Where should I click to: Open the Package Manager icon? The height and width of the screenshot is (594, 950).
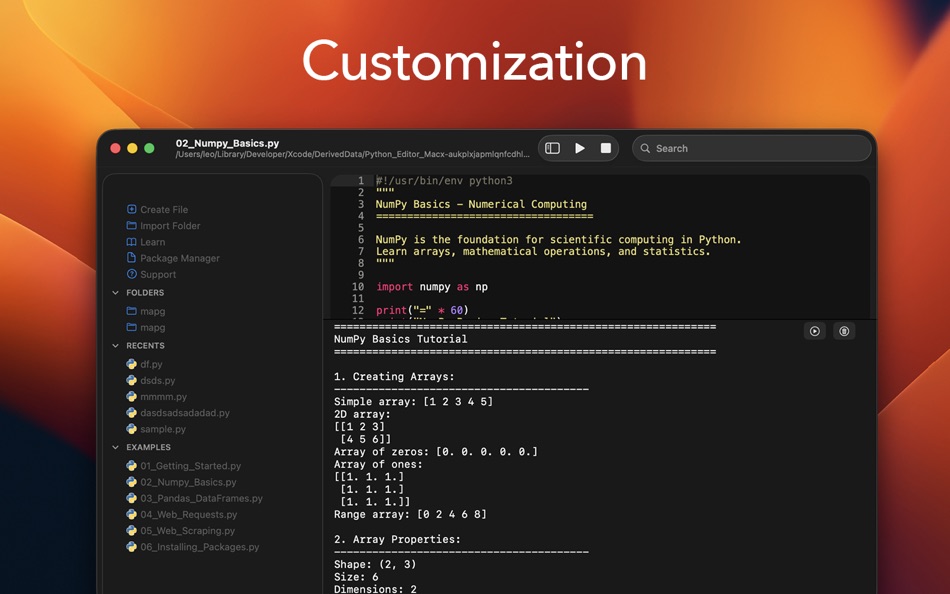tap(131, 258)
